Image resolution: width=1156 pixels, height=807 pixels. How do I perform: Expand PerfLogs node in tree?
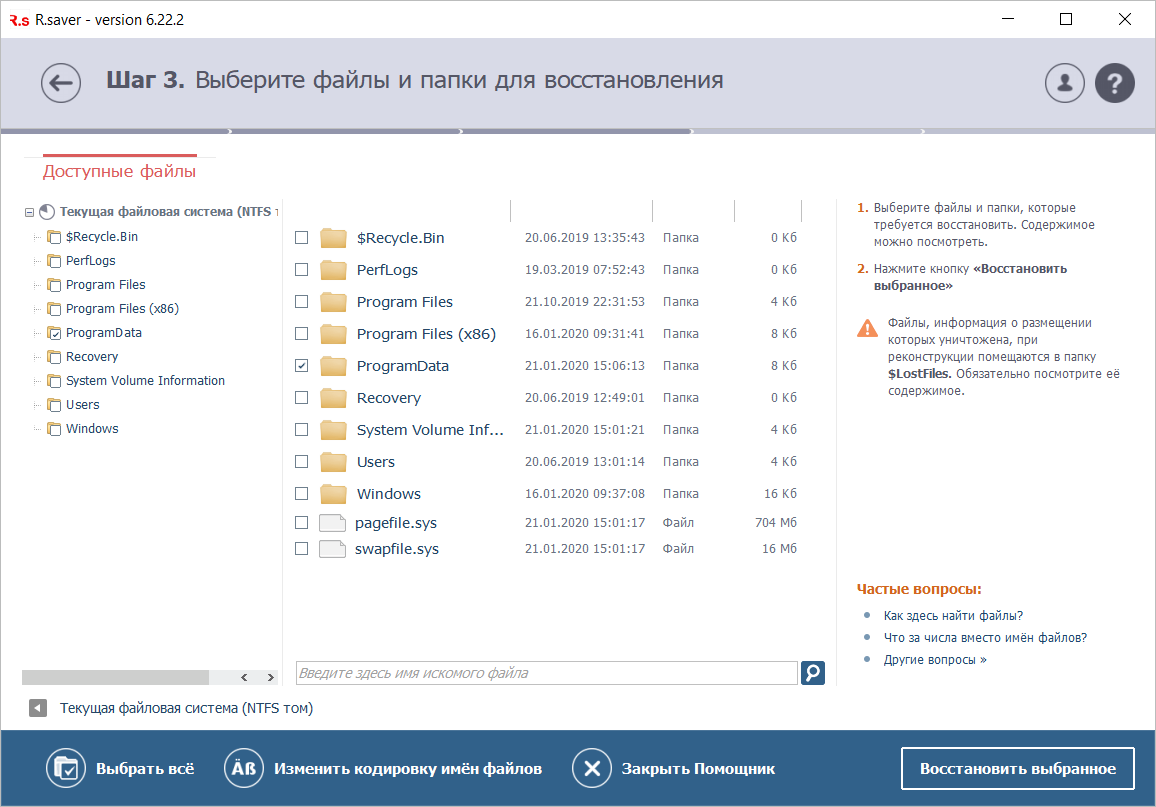tap(37, 261)
